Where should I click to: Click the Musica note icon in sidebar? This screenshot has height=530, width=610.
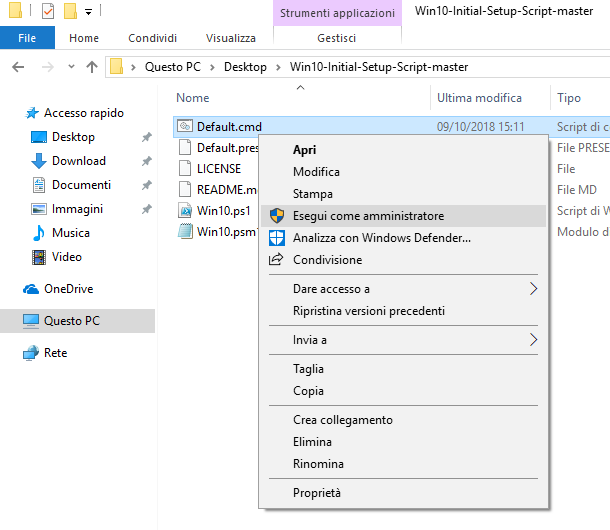[39, 233]
